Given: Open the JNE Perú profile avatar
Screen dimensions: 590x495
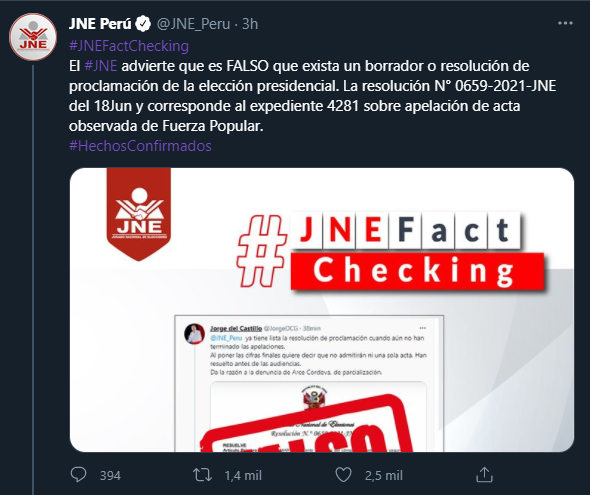Looking at the screenshot, I should (33, 37).
